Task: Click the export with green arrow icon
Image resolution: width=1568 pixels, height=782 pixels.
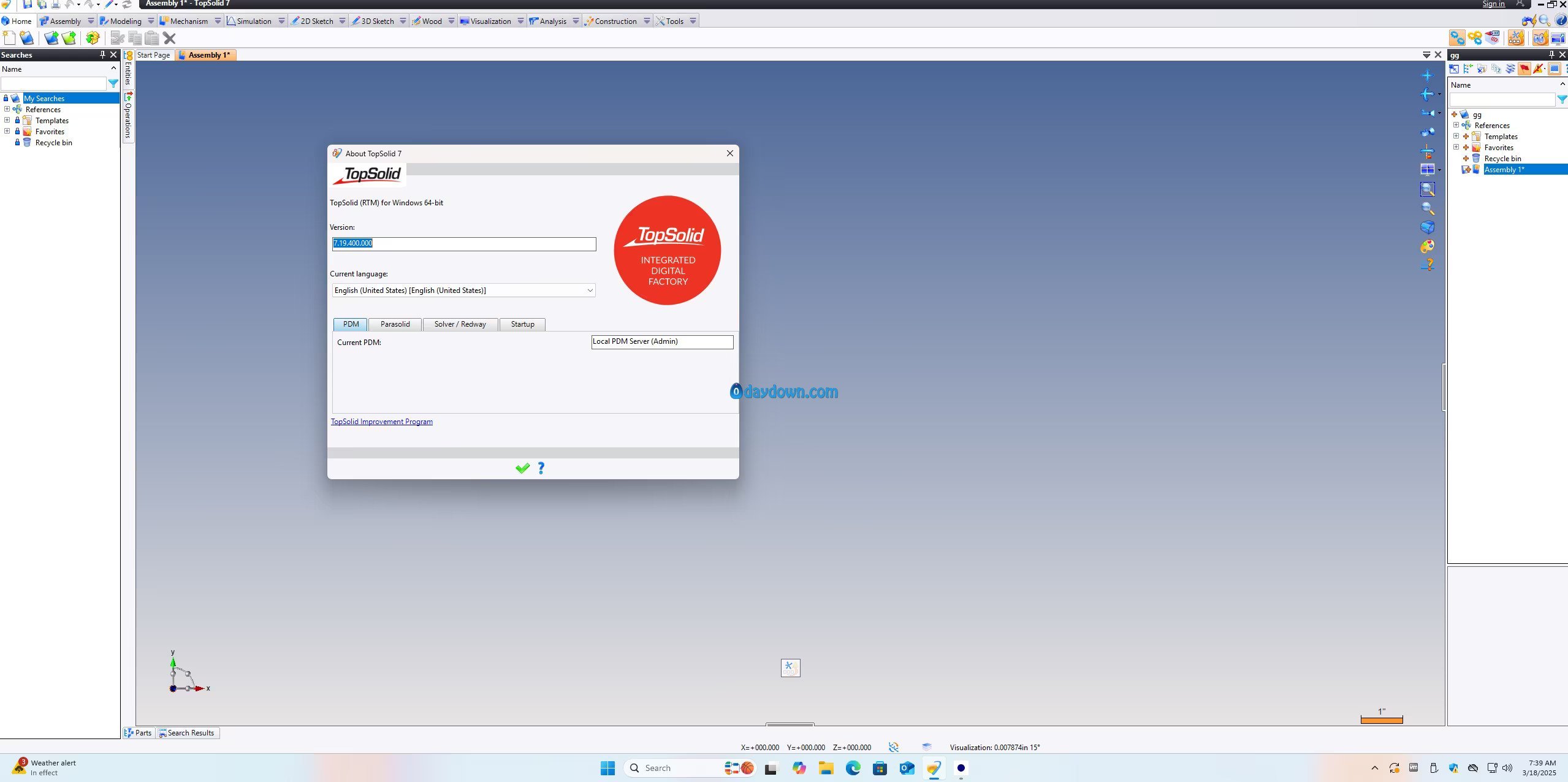Action: [x=69, y=38]
